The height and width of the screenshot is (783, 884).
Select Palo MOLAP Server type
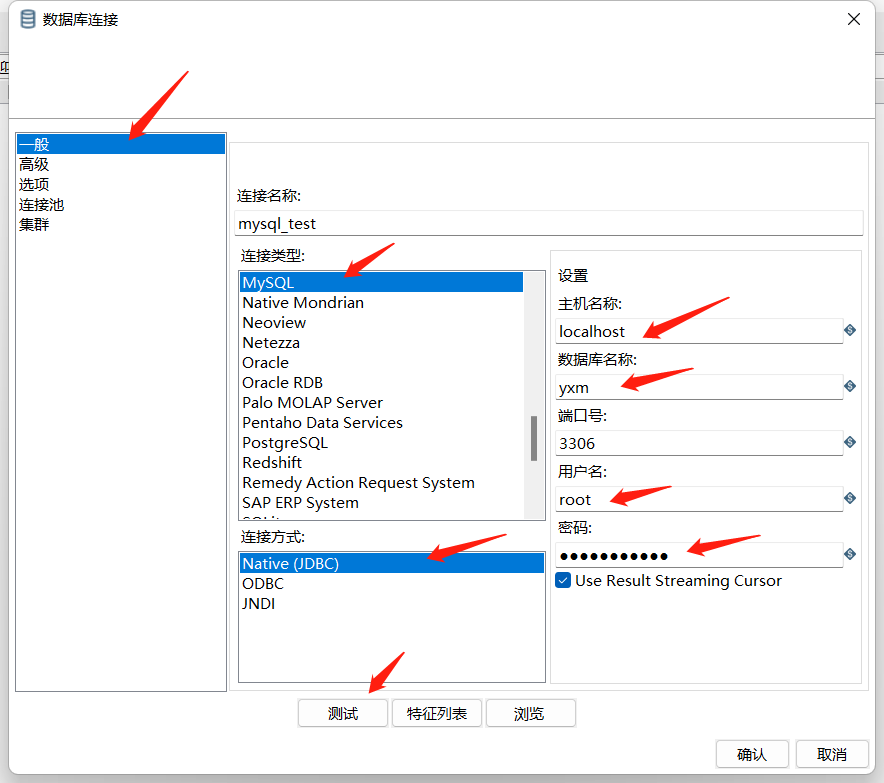click(x=382, y=402)
